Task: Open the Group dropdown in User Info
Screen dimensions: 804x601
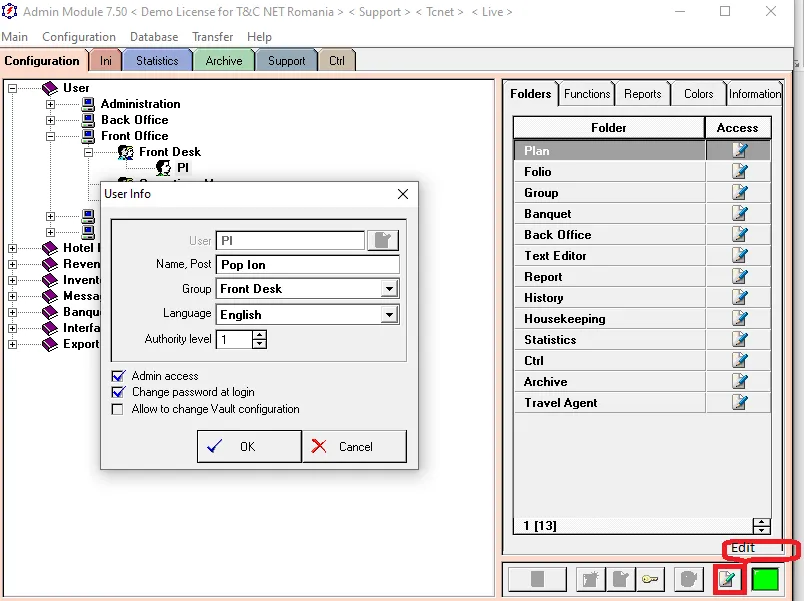Action: click(389, 289)
